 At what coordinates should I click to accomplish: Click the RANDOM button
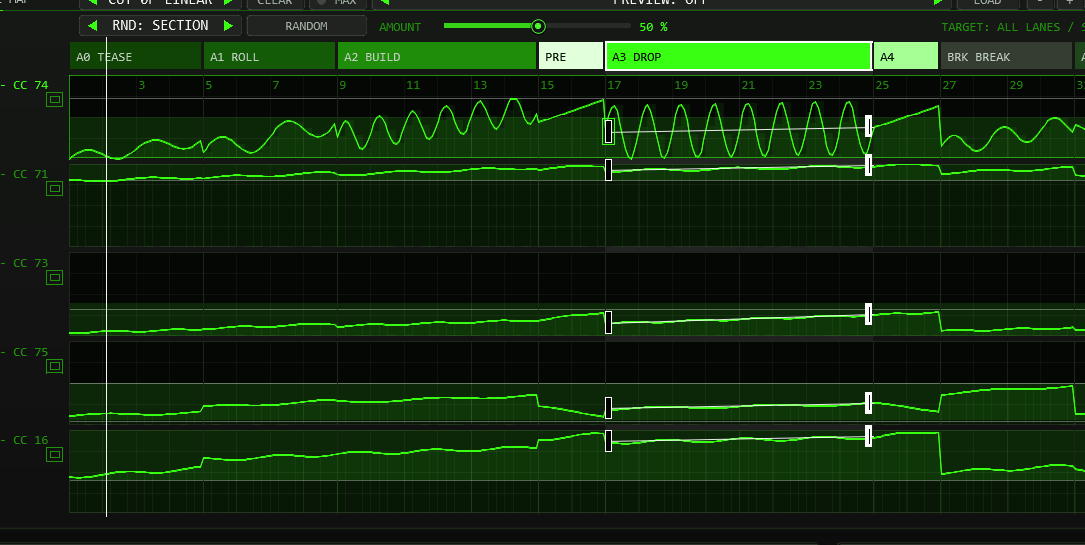click(307, 26)
